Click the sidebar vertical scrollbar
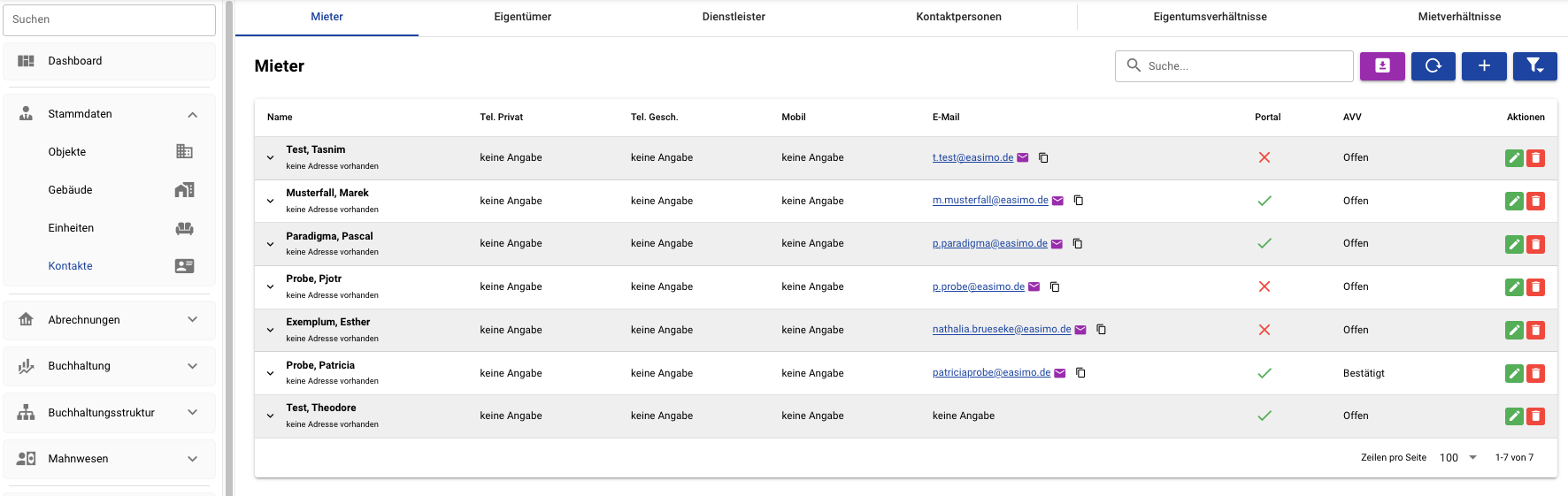 pyautogui.click(x=229, y=248)
